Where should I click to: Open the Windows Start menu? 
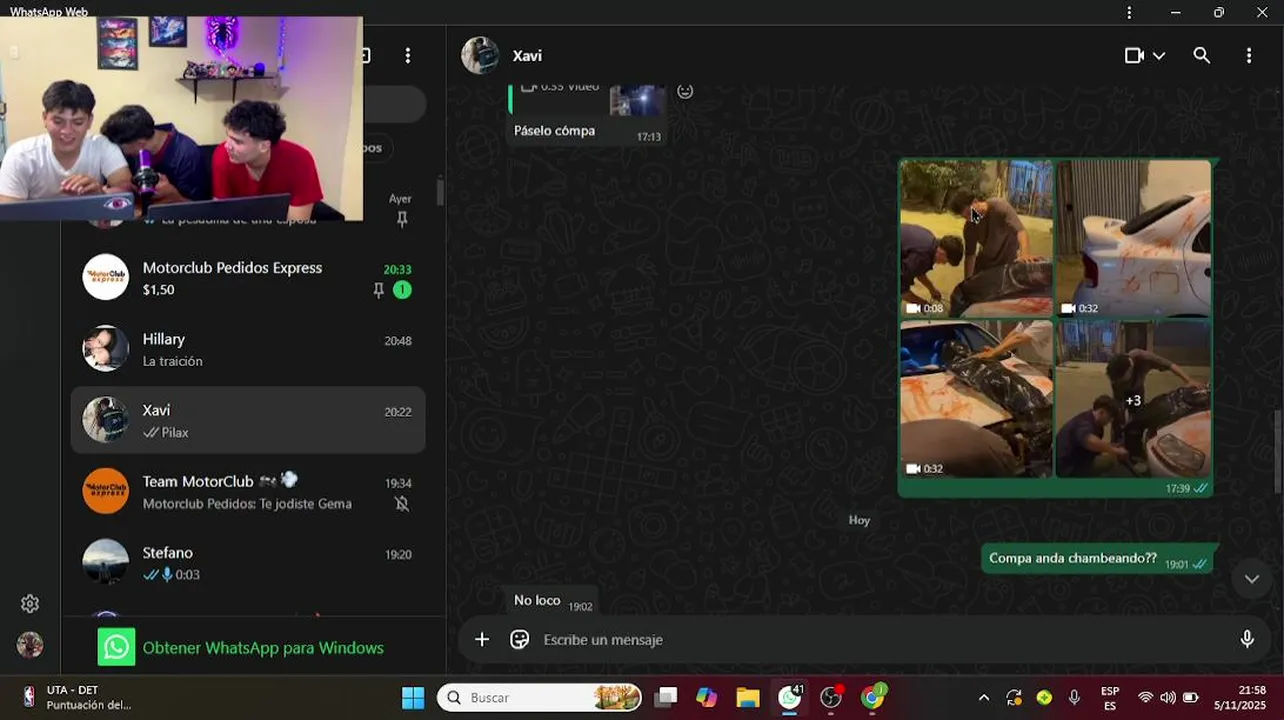click(413, 698)
